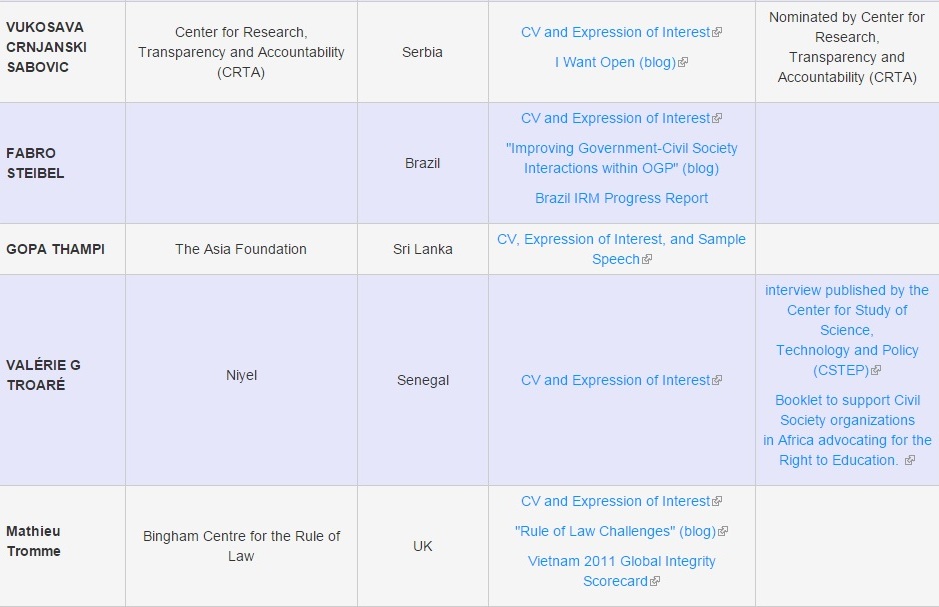939x607 pixels.
Task: Open Mathieu Tromme's CV and Expression of Interest
Action: tap(615, 501)
